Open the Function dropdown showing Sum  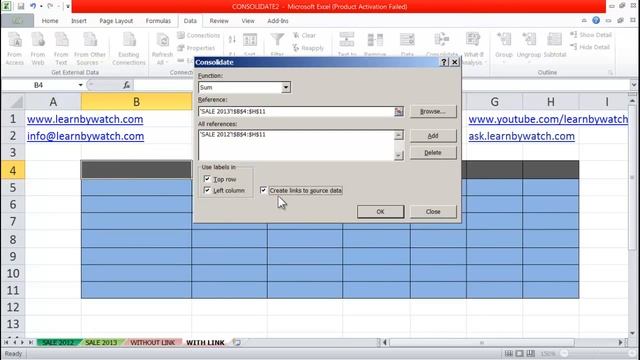286,87
